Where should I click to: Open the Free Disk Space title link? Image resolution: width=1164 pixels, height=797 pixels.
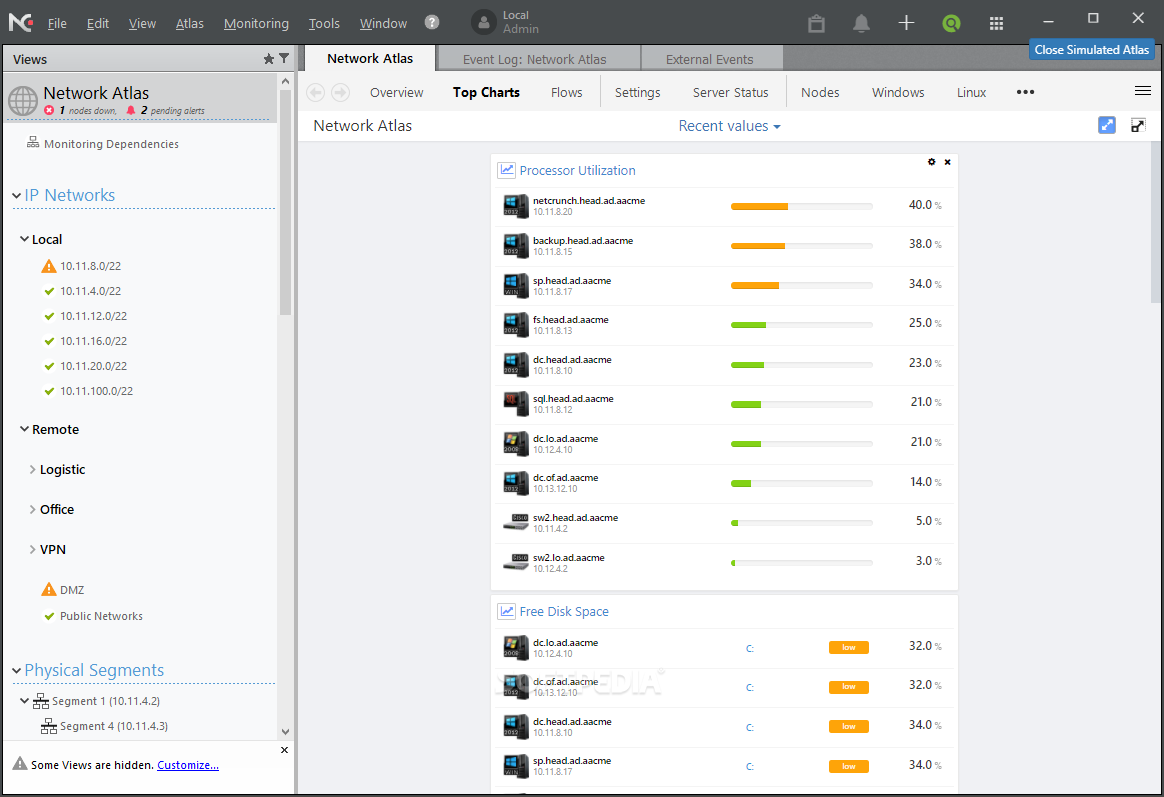[x=564, y=611]
